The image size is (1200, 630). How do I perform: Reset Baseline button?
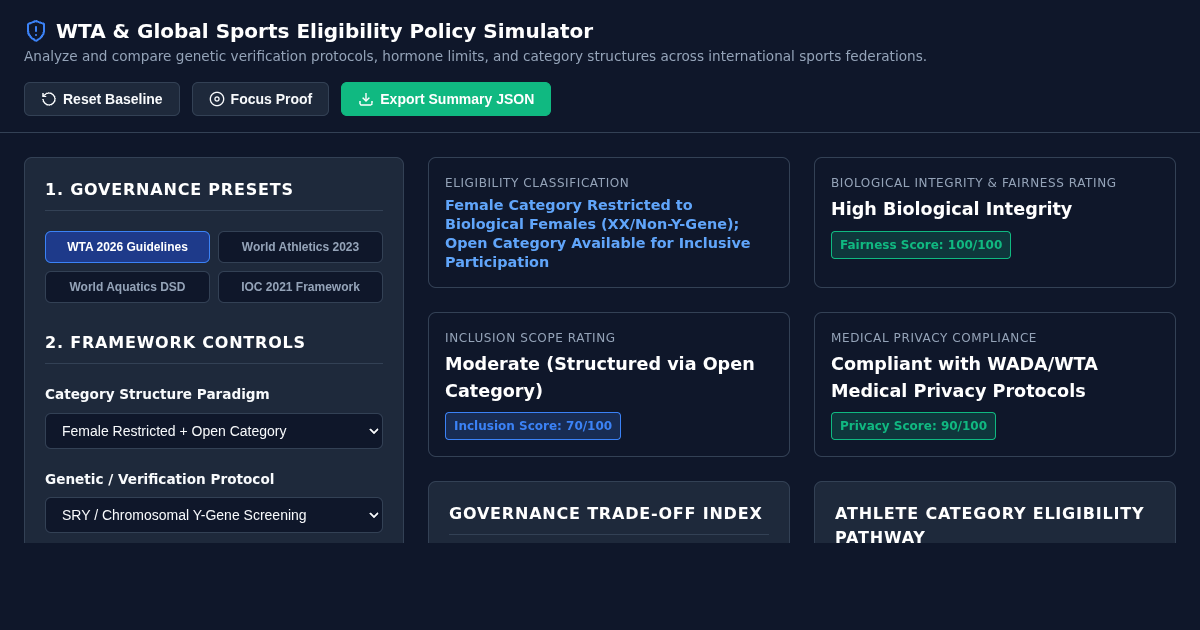pos(102,99)
